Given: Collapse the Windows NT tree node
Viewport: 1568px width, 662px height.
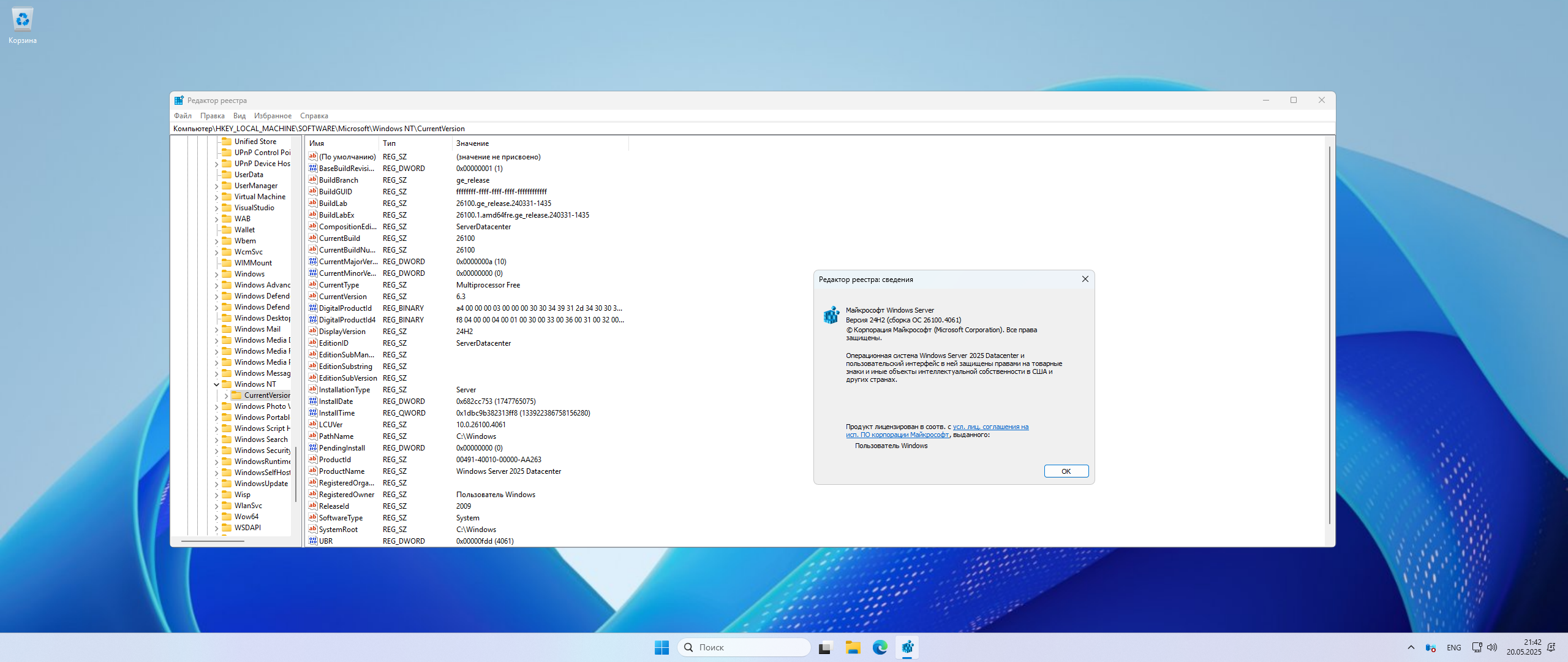Looking at the screenshot, I should 217,384.
